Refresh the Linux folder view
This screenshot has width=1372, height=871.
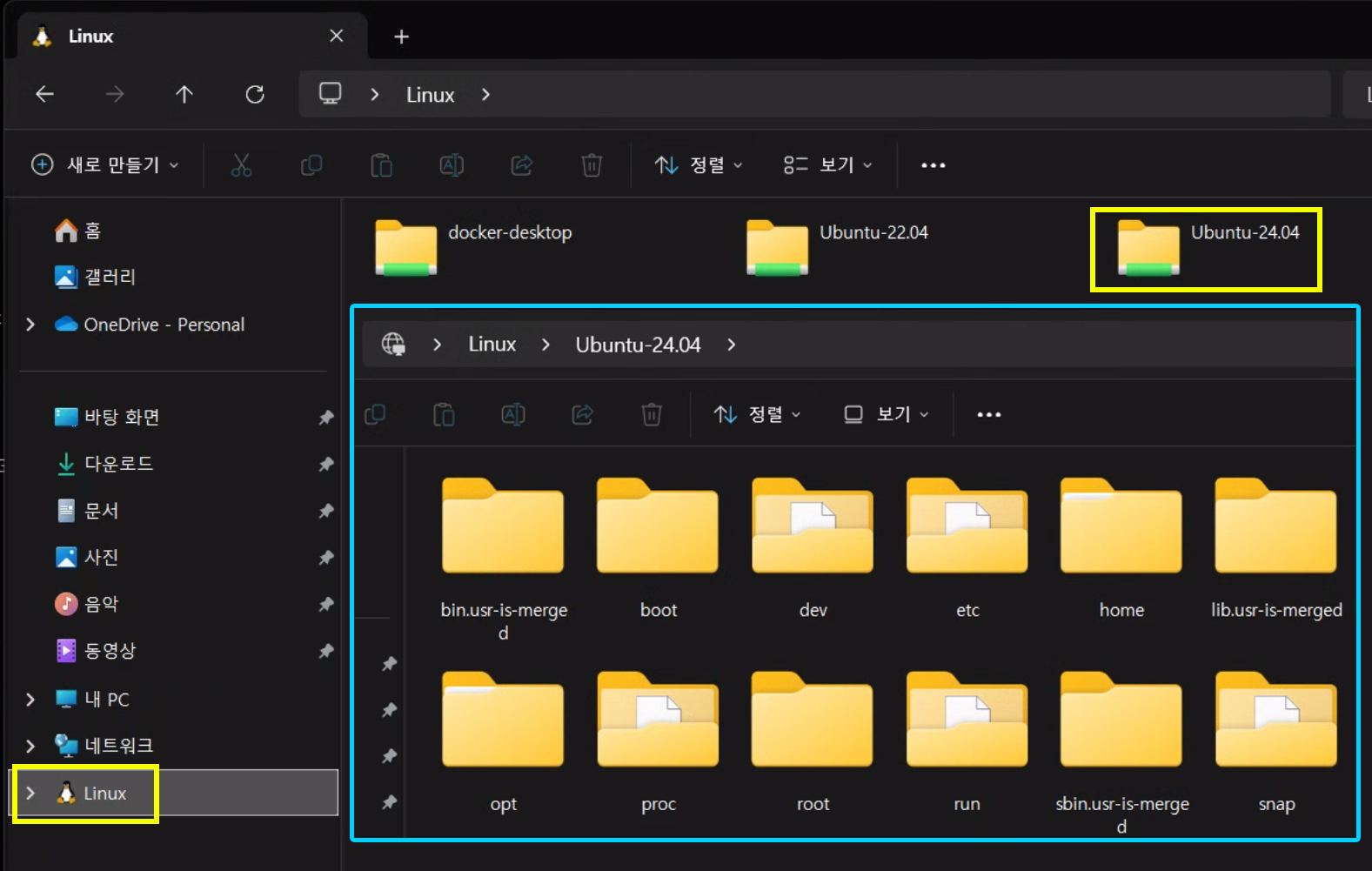click(x=255, y=94)
